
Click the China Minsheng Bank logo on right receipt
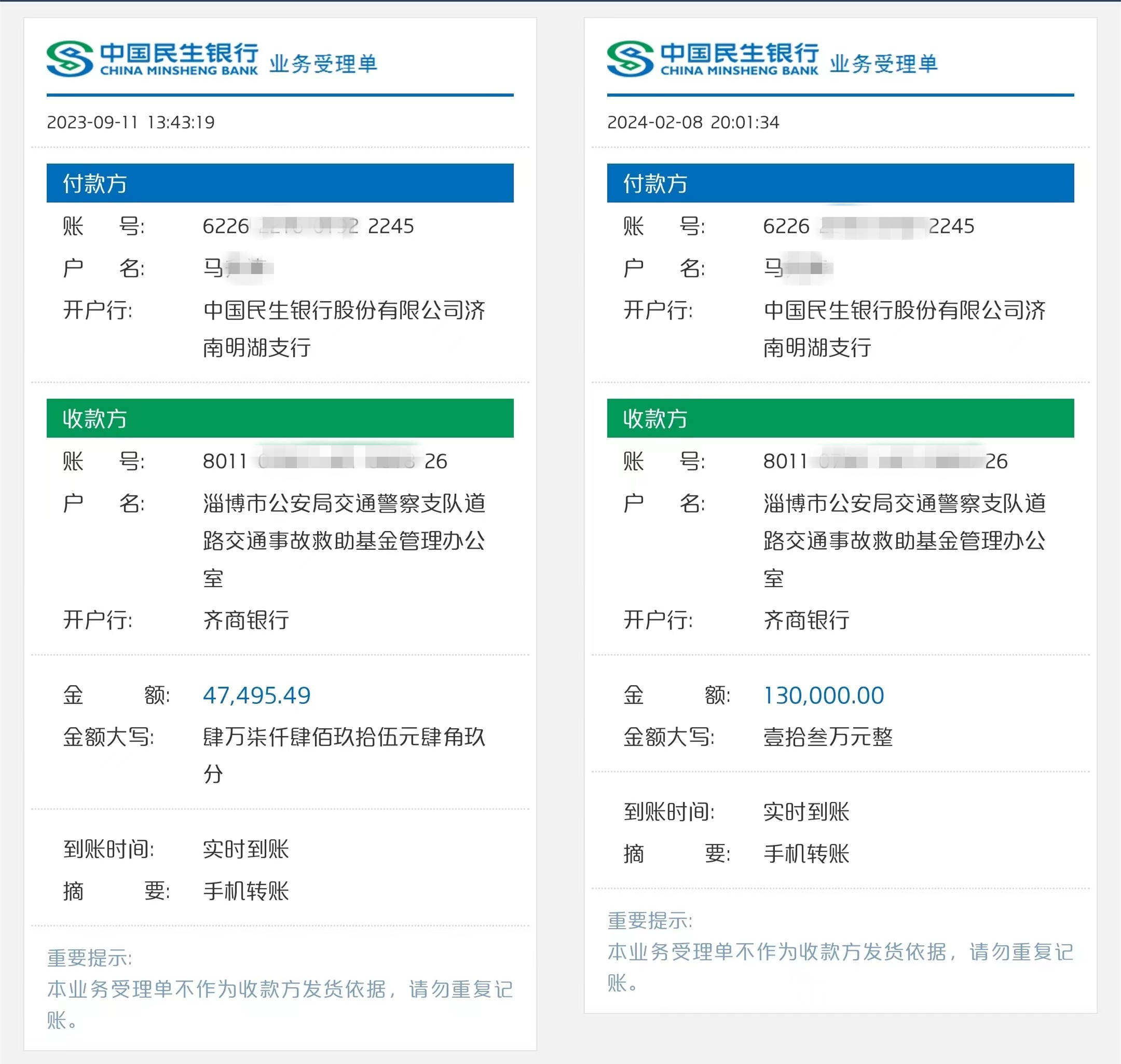(x=713, y=59)
